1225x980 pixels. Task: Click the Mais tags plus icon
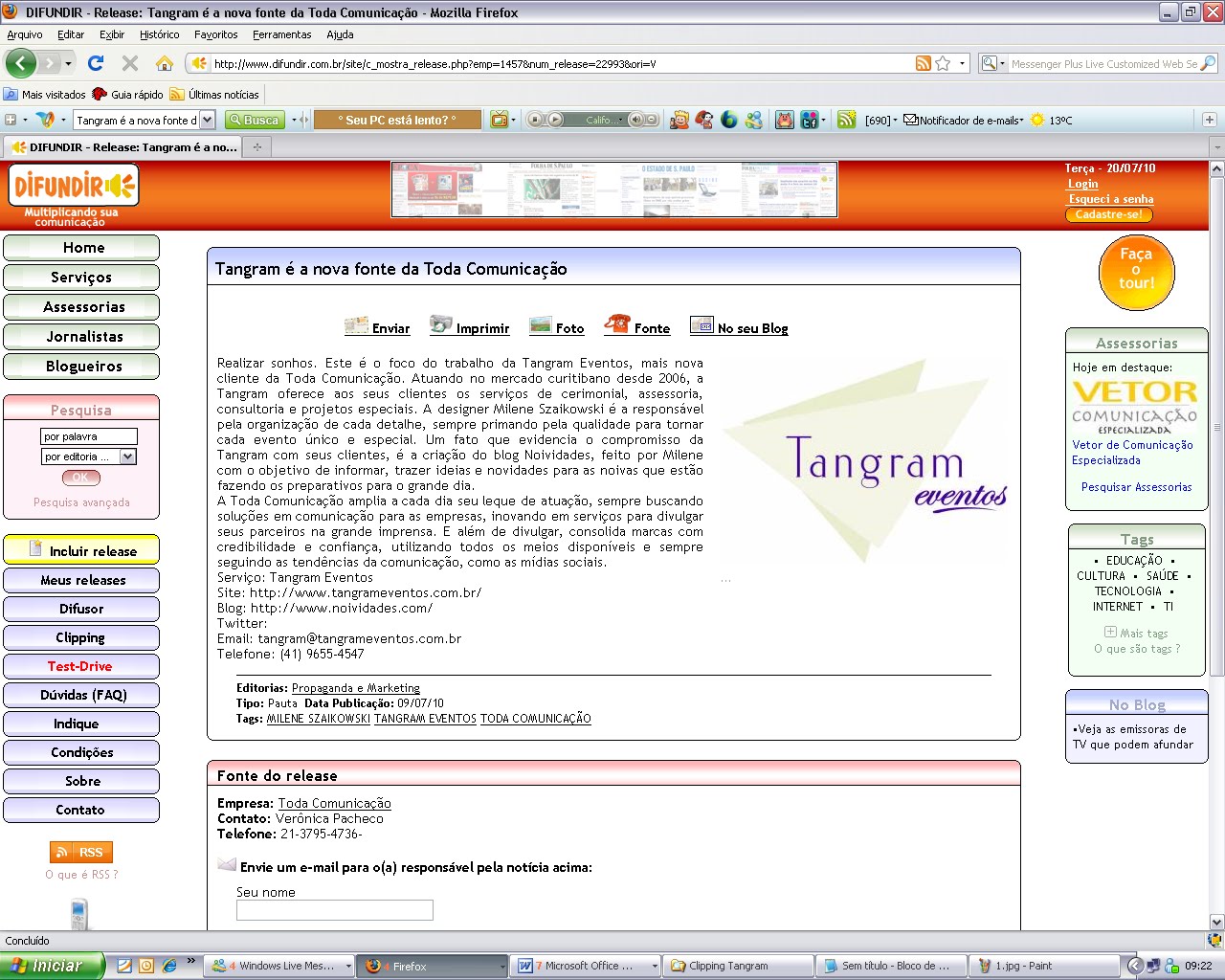pos(1110,632)
